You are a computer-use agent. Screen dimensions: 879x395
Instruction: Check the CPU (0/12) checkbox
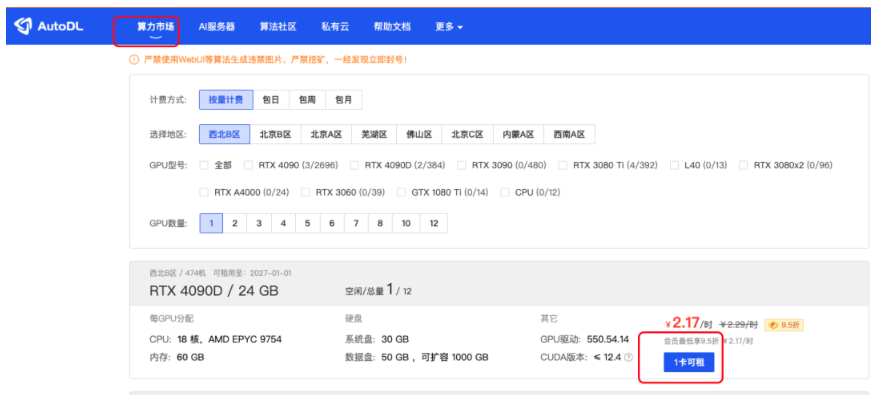[505, 193]
